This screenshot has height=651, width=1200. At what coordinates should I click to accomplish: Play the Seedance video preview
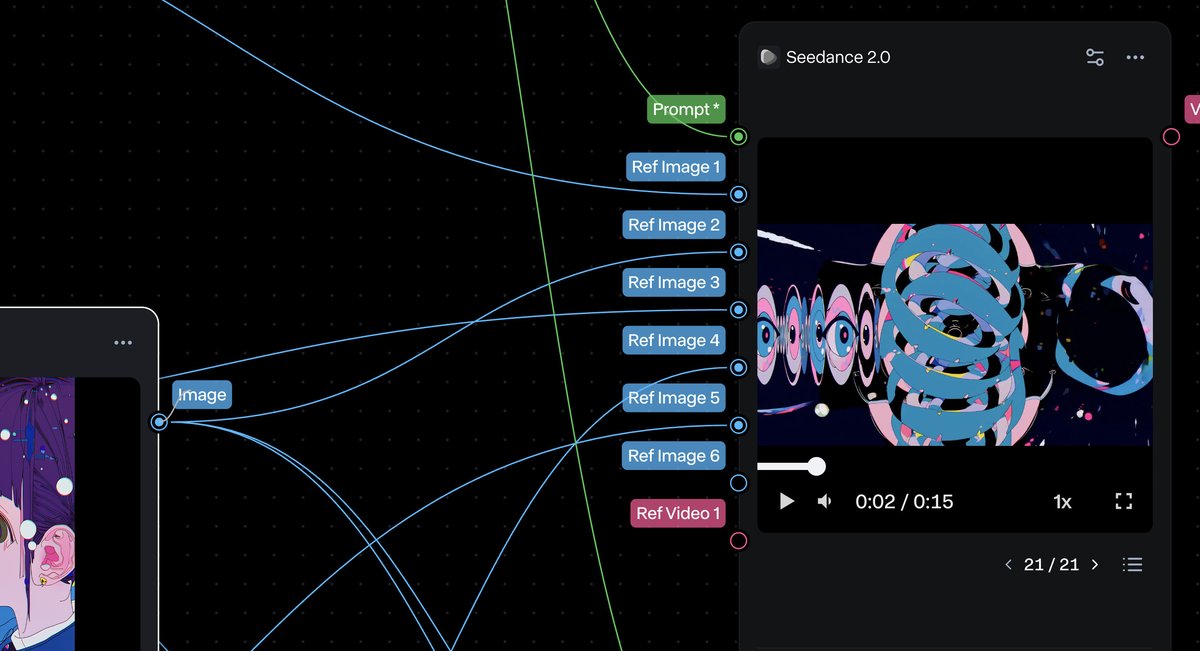coord(786,501)
